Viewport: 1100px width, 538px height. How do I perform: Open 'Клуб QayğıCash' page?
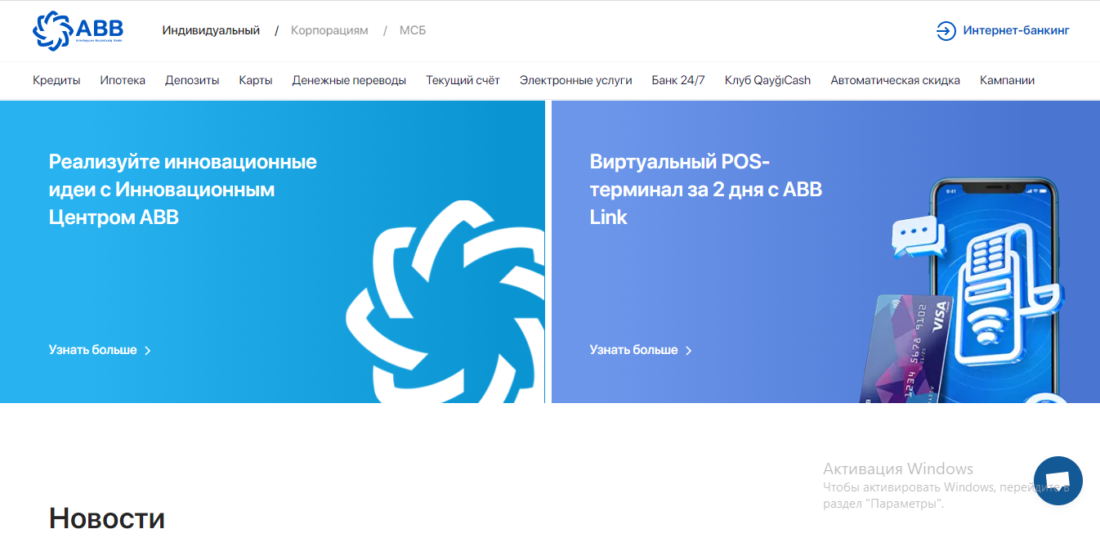pos(767,80)
